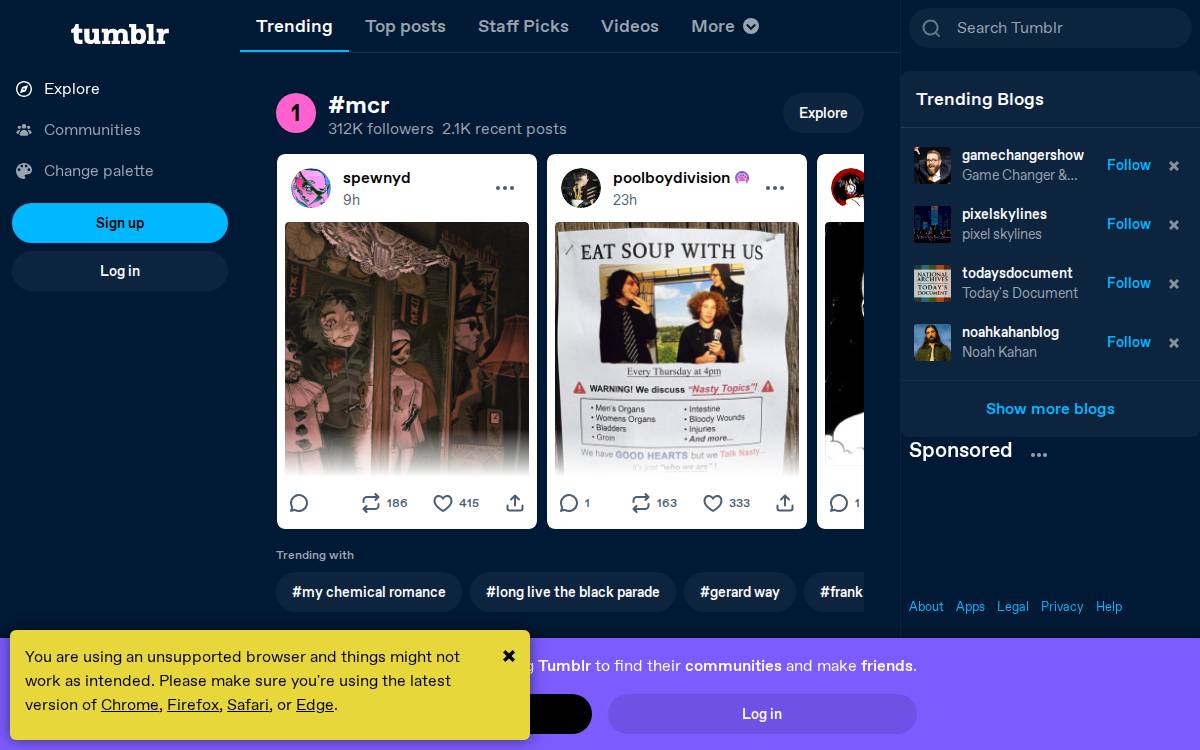
Task: Close the unsupported browser warning
Action: [509, 656]
